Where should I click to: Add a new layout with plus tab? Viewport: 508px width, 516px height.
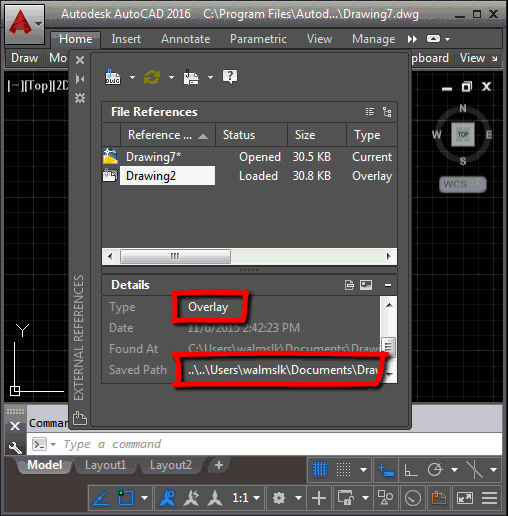[x=219, y=465]
